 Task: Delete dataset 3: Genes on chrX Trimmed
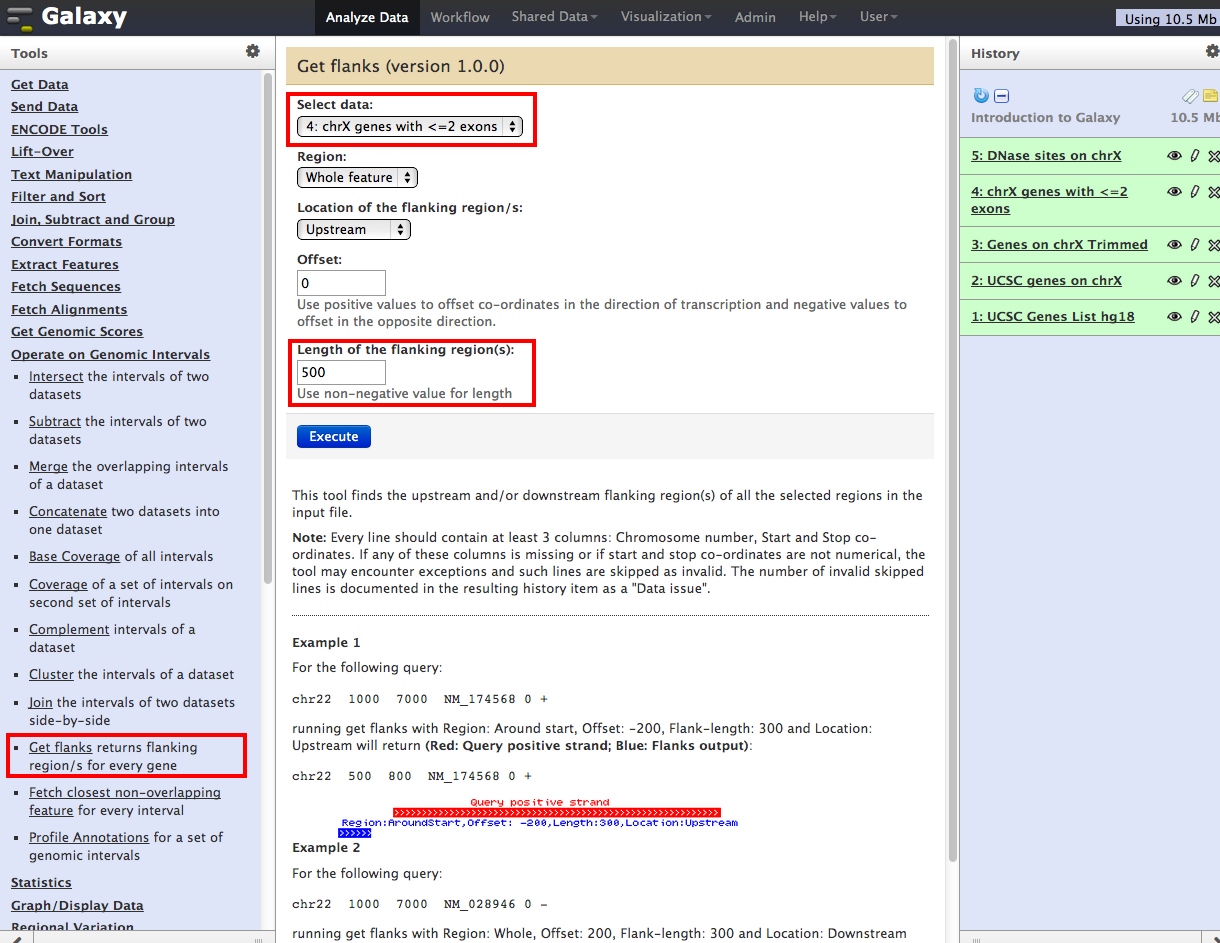1214,245
